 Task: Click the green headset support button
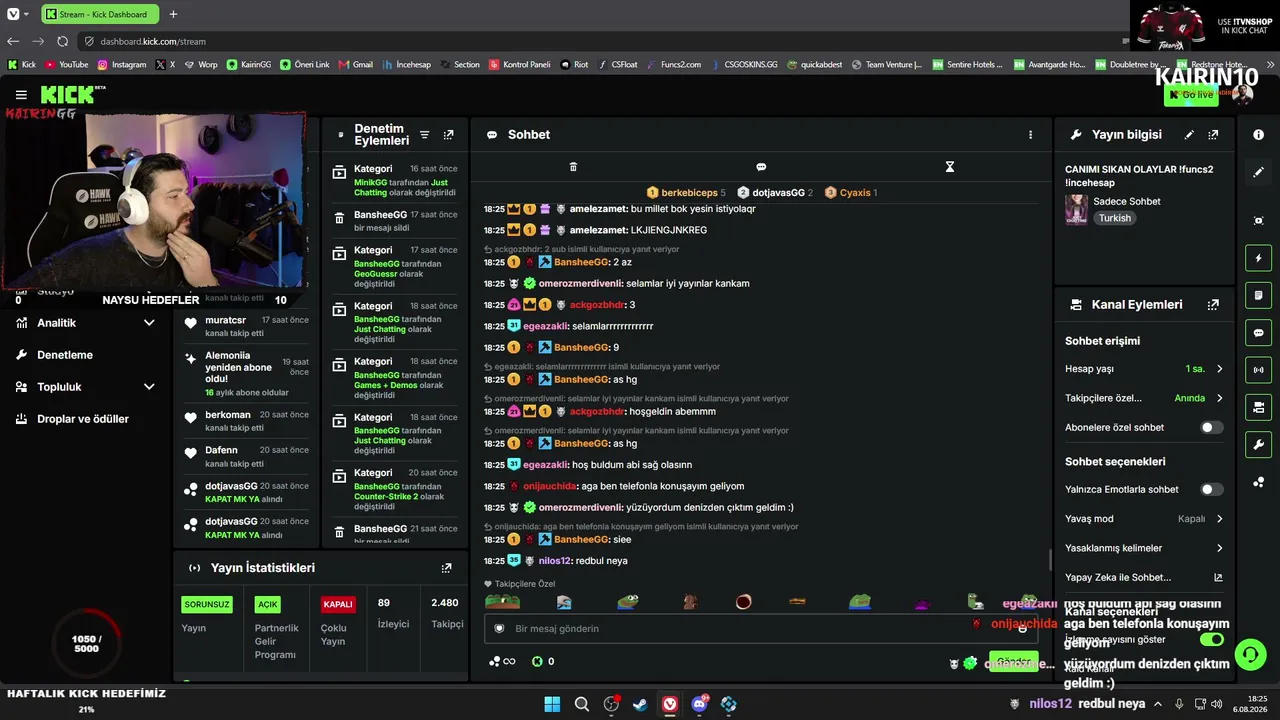point(1250,655)
